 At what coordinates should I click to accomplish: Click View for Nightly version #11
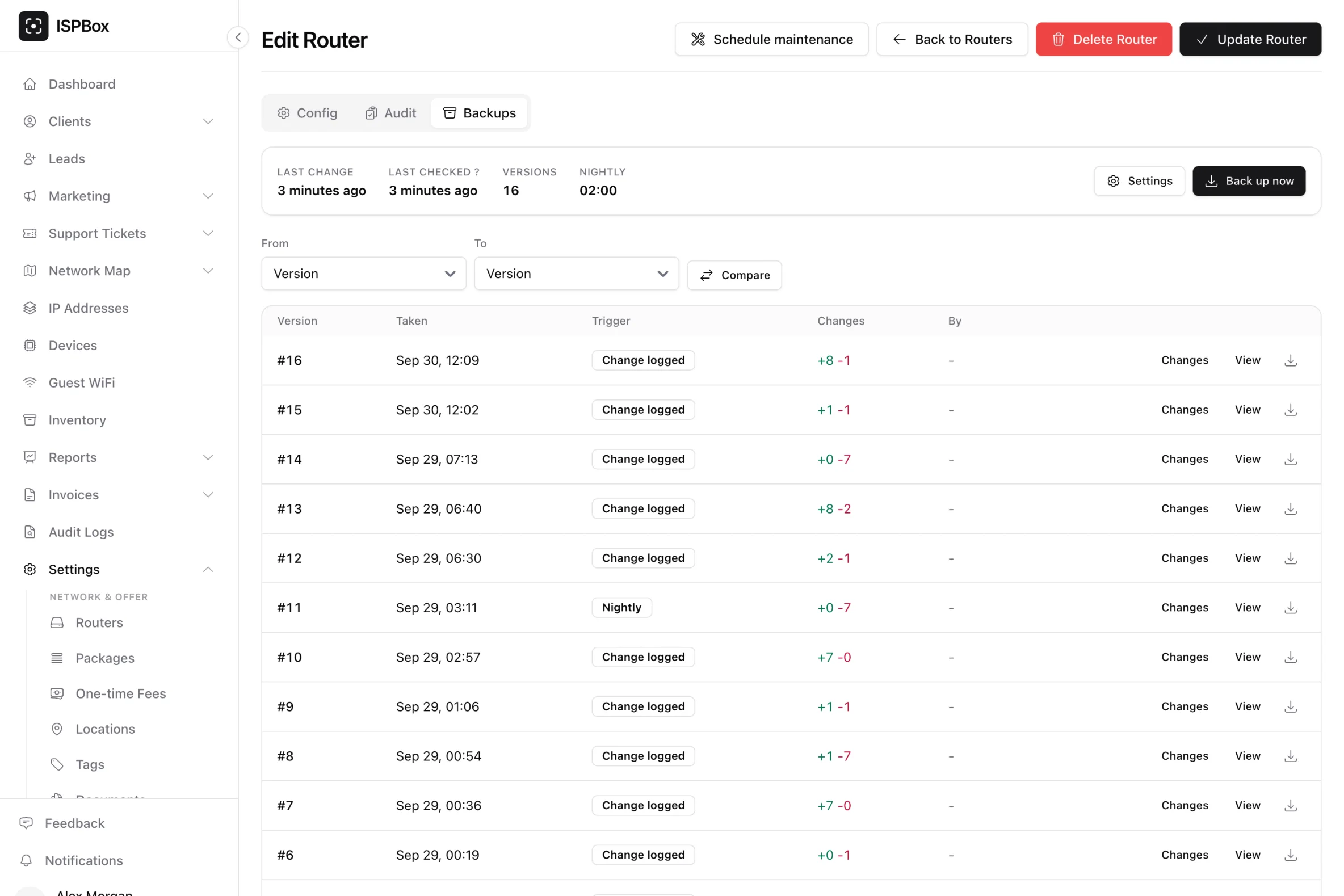click(x=1248, y=607)
